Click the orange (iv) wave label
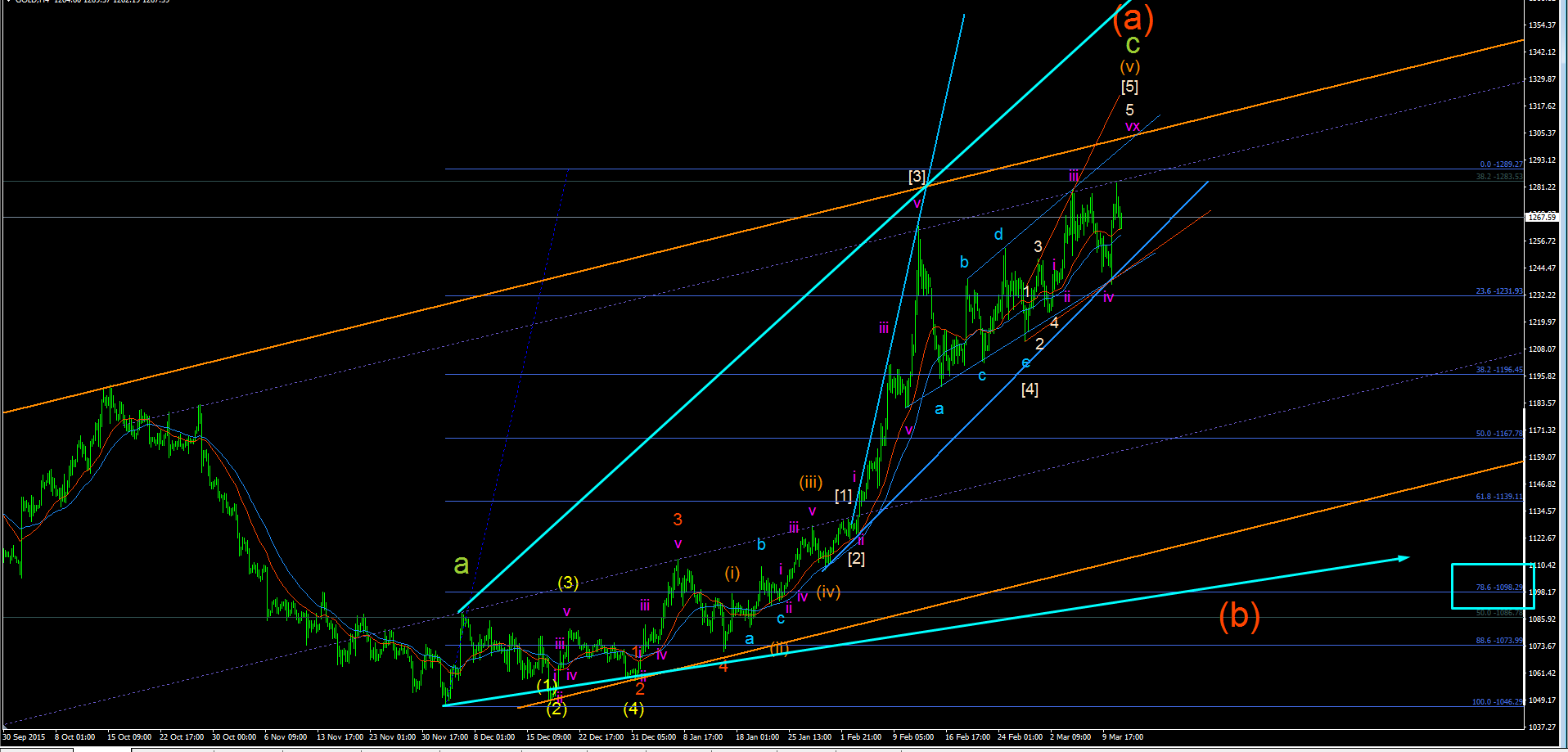Screen dimensions: 1568x752 (828, 592)
